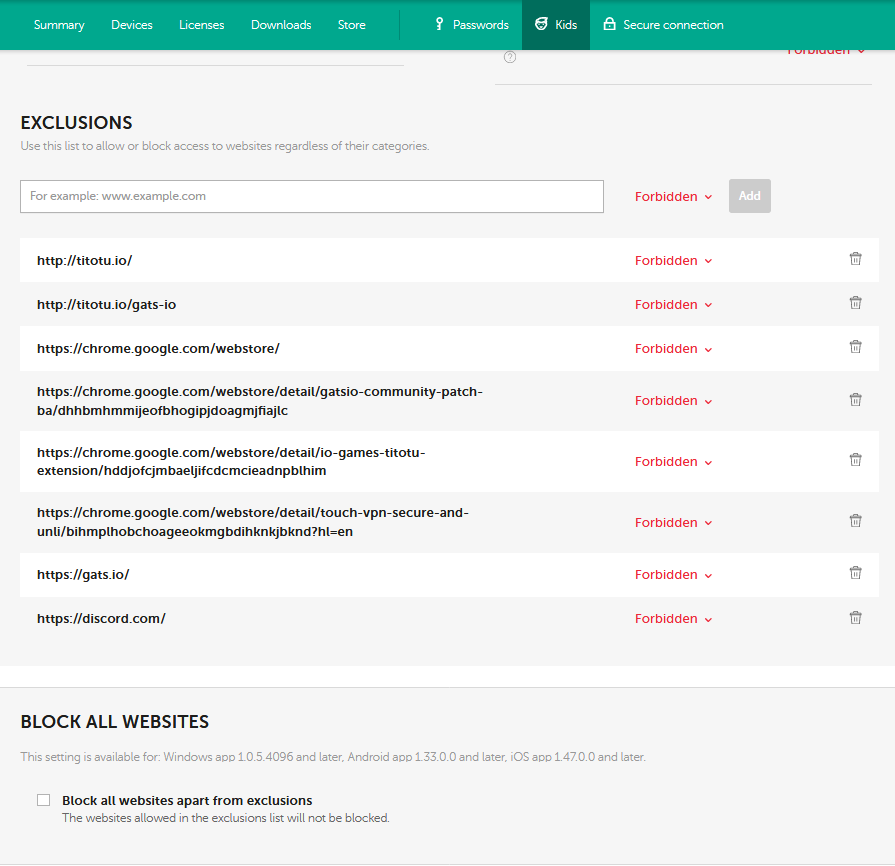Screen dimensions: 895x866
Task: Remove the titotu.io/gats-io exclusion with trash icon
Action: pos(855,303)
